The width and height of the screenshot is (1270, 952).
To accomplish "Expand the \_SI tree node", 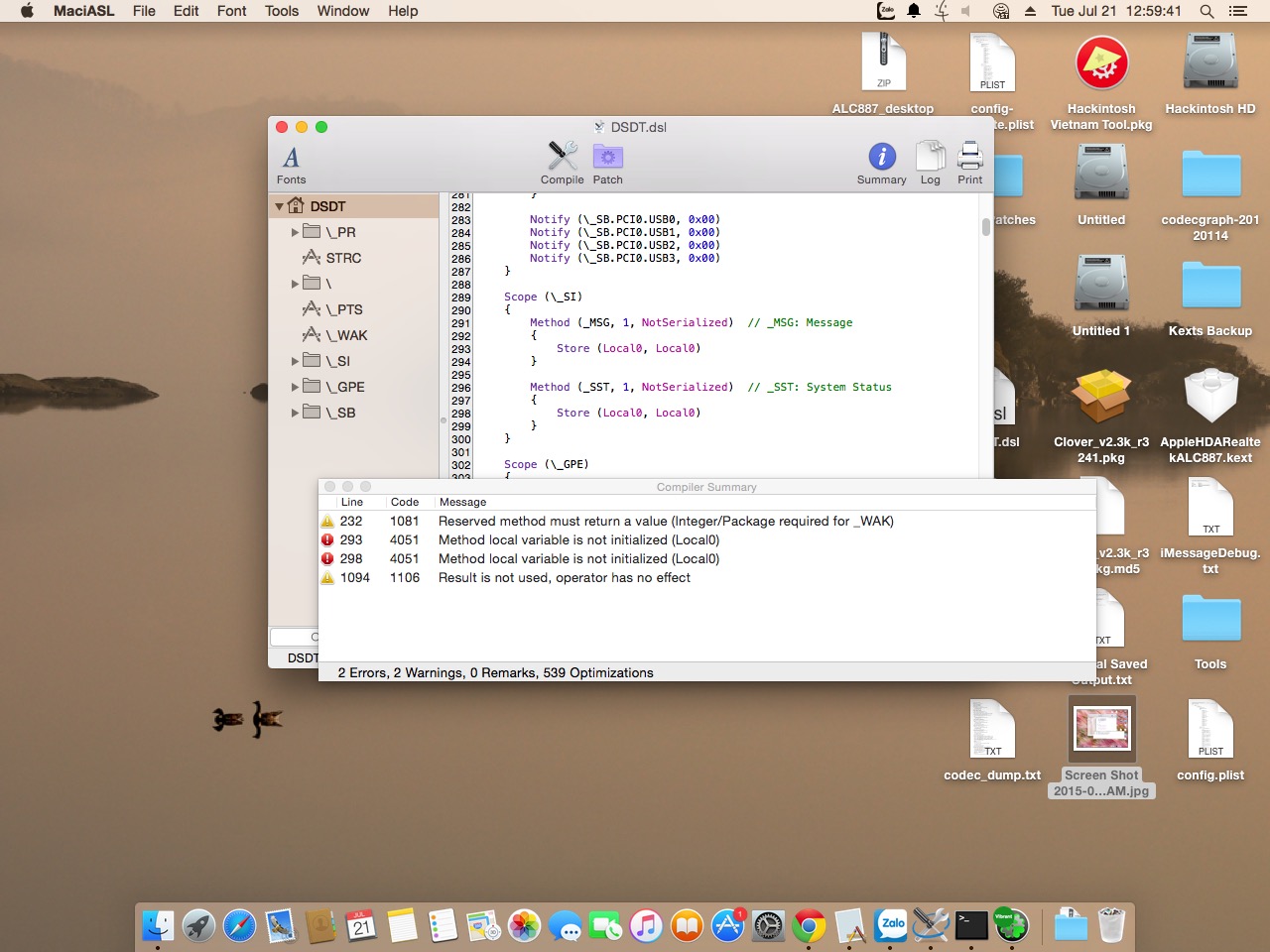I will tap(295, 361).
